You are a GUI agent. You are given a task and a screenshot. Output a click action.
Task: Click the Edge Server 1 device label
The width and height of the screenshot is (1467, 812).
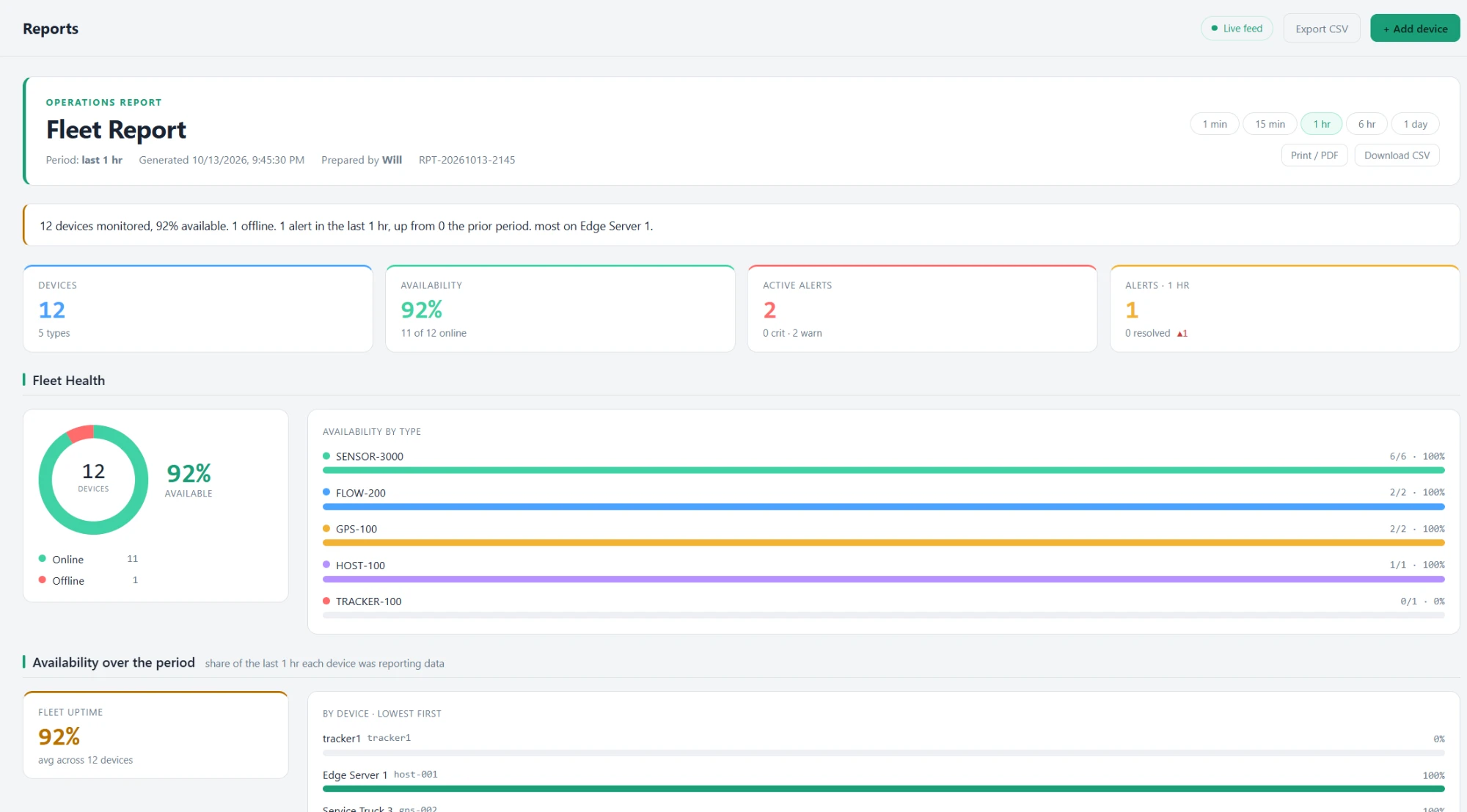(354, 775)
